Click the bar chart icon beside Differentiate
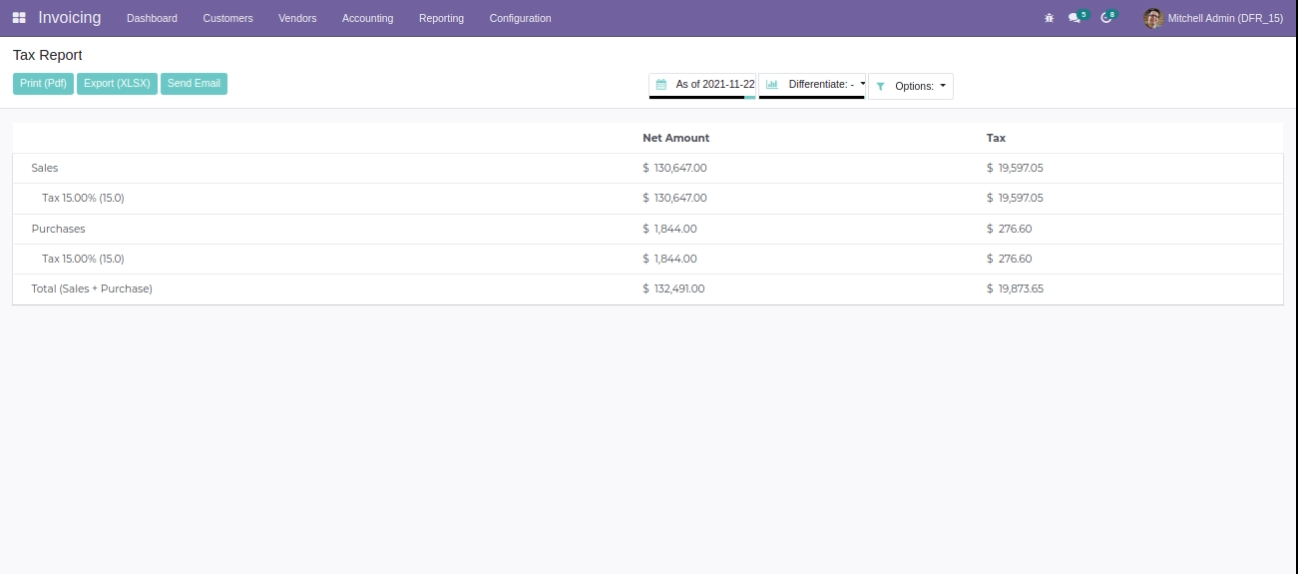Image resolution: width=1298 pixels, height=574 pixels. point(772,85)
